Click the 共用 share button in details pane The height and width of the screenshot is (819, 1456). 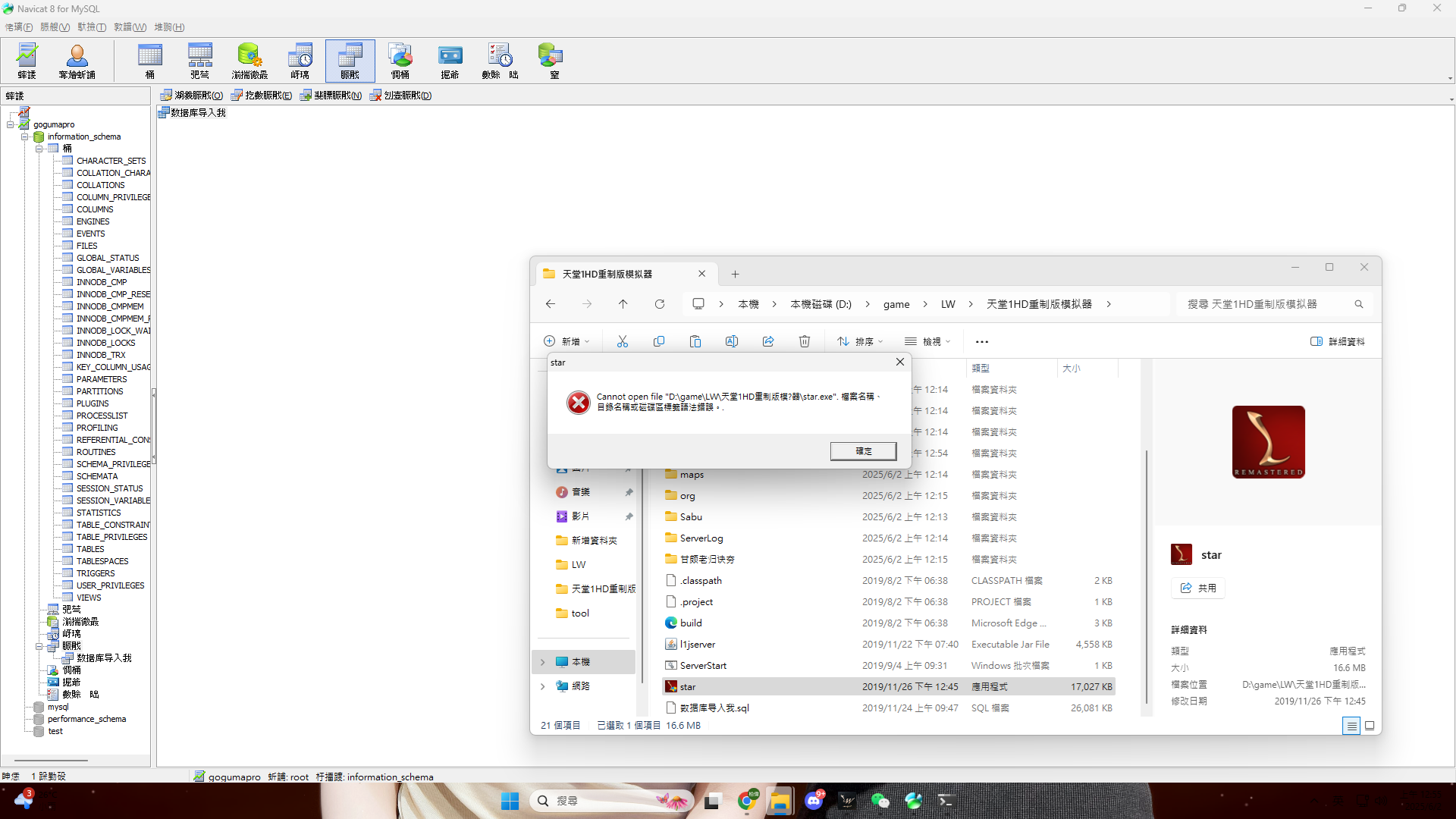tap(1198, 588)
